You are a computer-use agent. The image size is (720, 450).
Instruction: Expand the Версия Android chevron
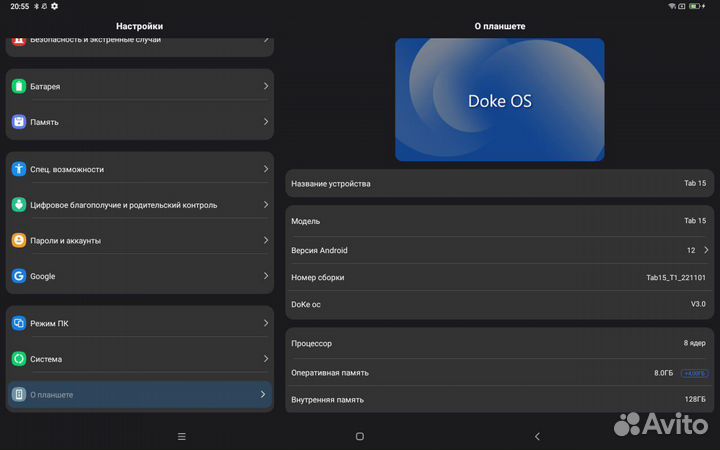click(x=706, y=250)
